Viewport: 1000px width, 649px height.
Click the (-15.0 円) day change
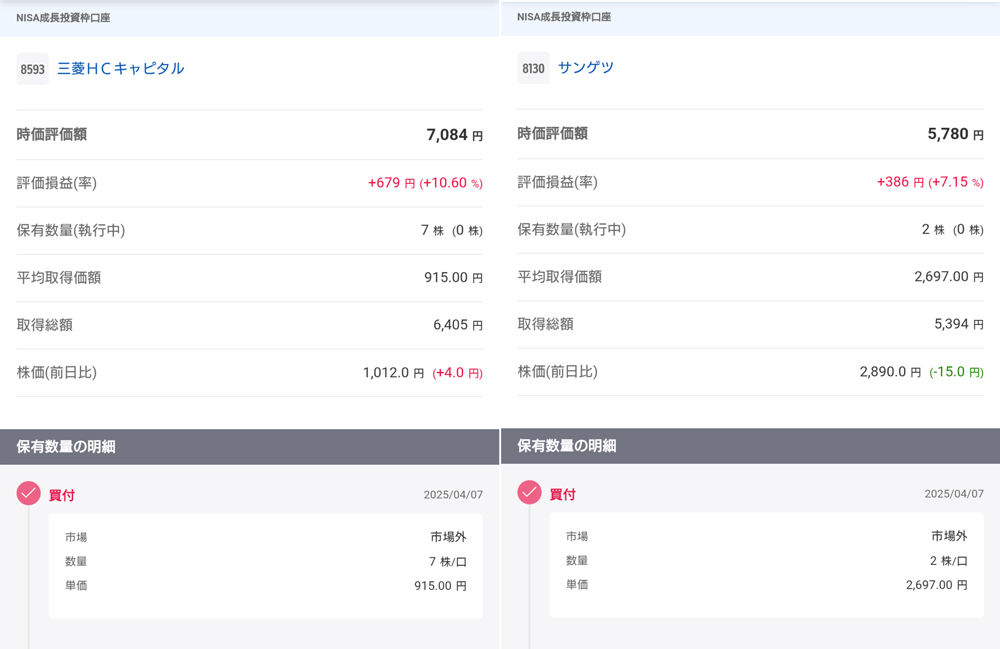click(x=957, y=372)
